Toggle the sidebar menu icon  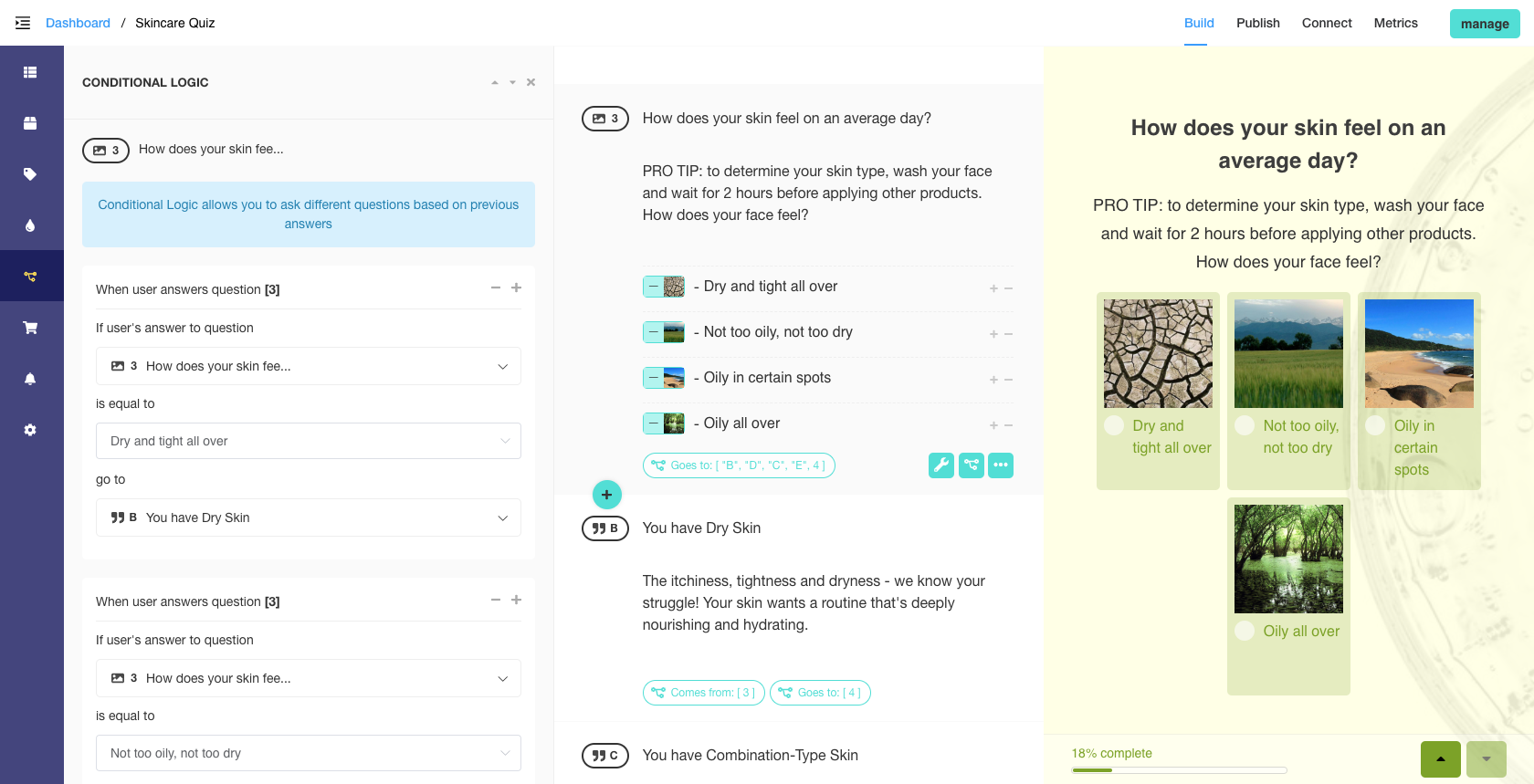coord(23,23)
